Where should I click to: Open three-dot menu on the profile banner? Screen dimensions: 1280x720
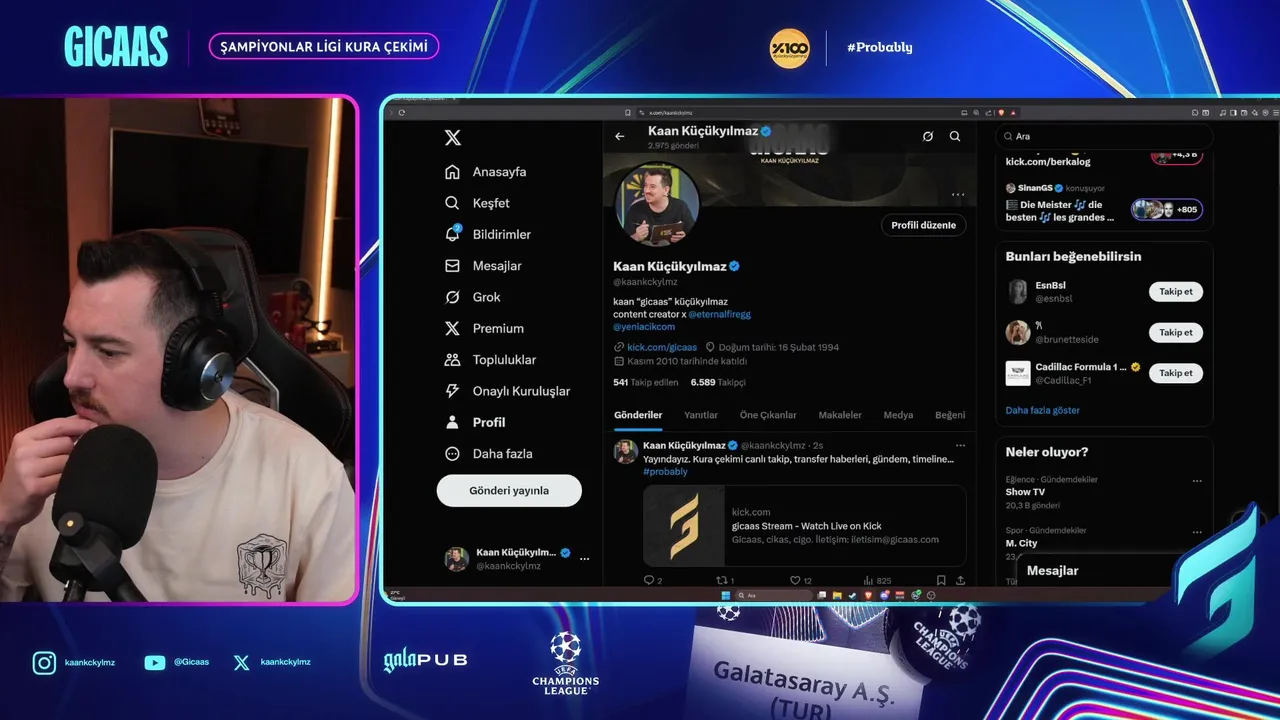(958, 195)
